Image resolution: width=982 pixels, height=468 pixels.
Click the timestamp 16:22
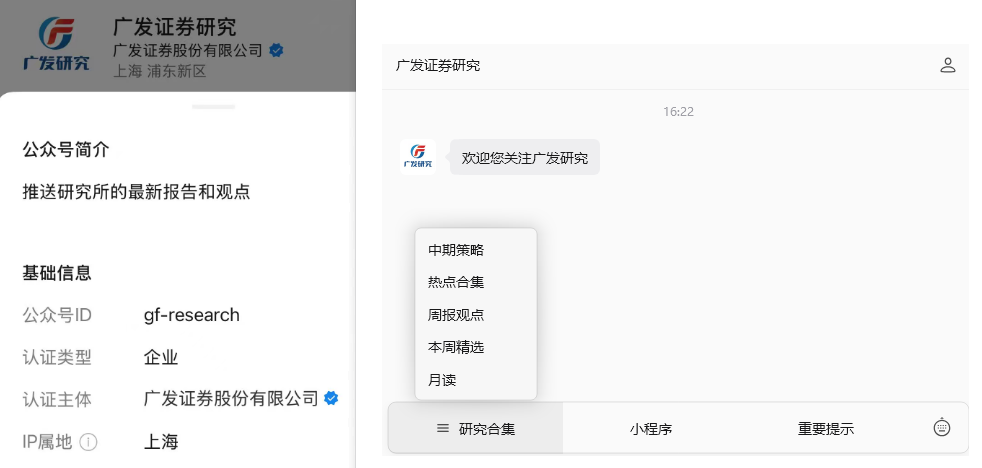[x=678, y=112]
